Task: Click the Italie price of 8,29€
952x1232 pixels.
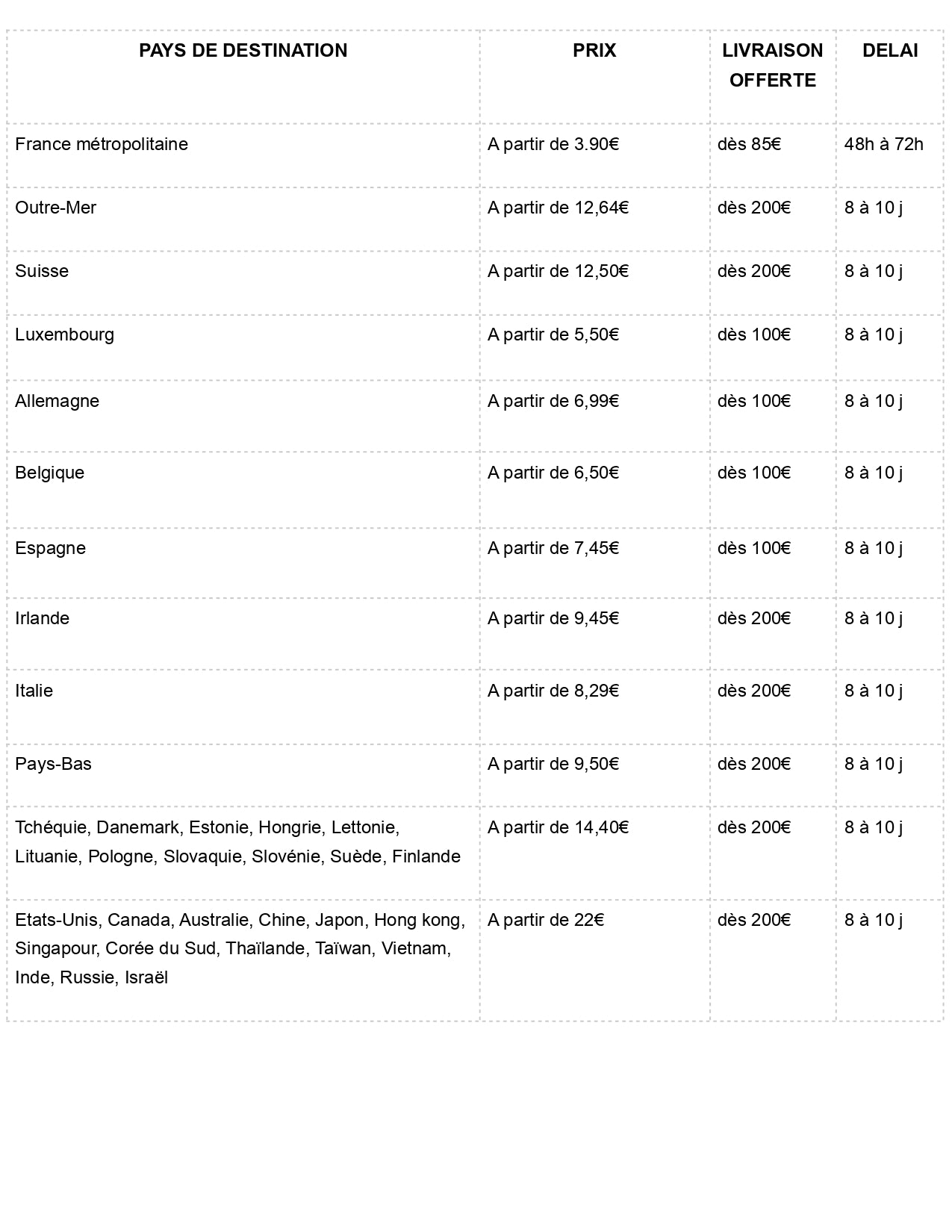Action: pyautogui.click(x=553, y=691)
